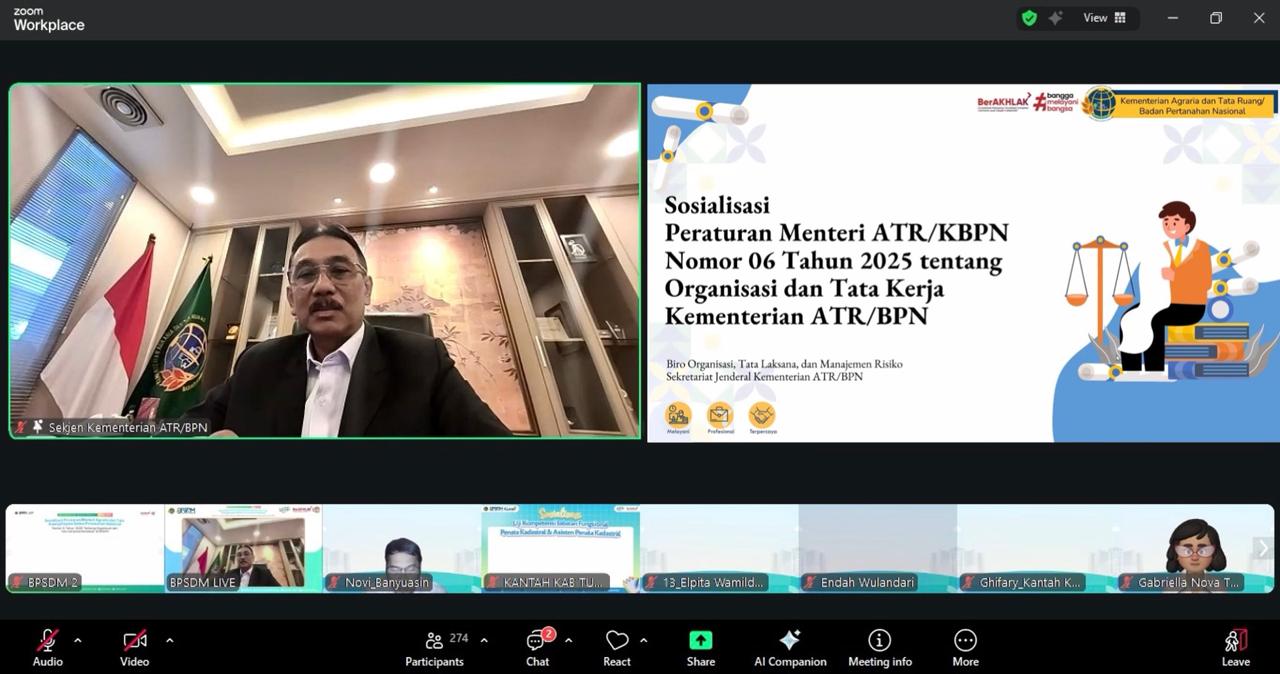Open the View layout menu
The image size is (1280, 674).
(1104, 17)
